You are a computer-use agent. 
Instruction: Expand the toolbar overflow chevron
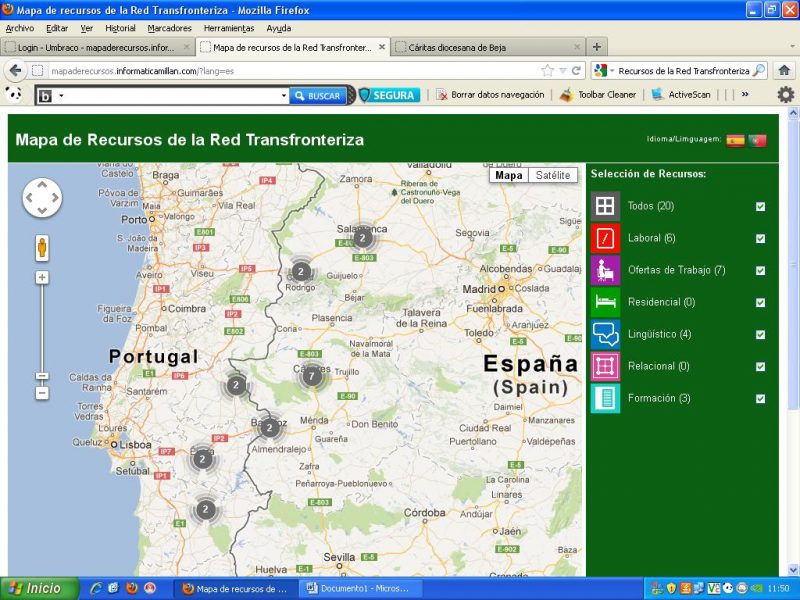point(744,95)
